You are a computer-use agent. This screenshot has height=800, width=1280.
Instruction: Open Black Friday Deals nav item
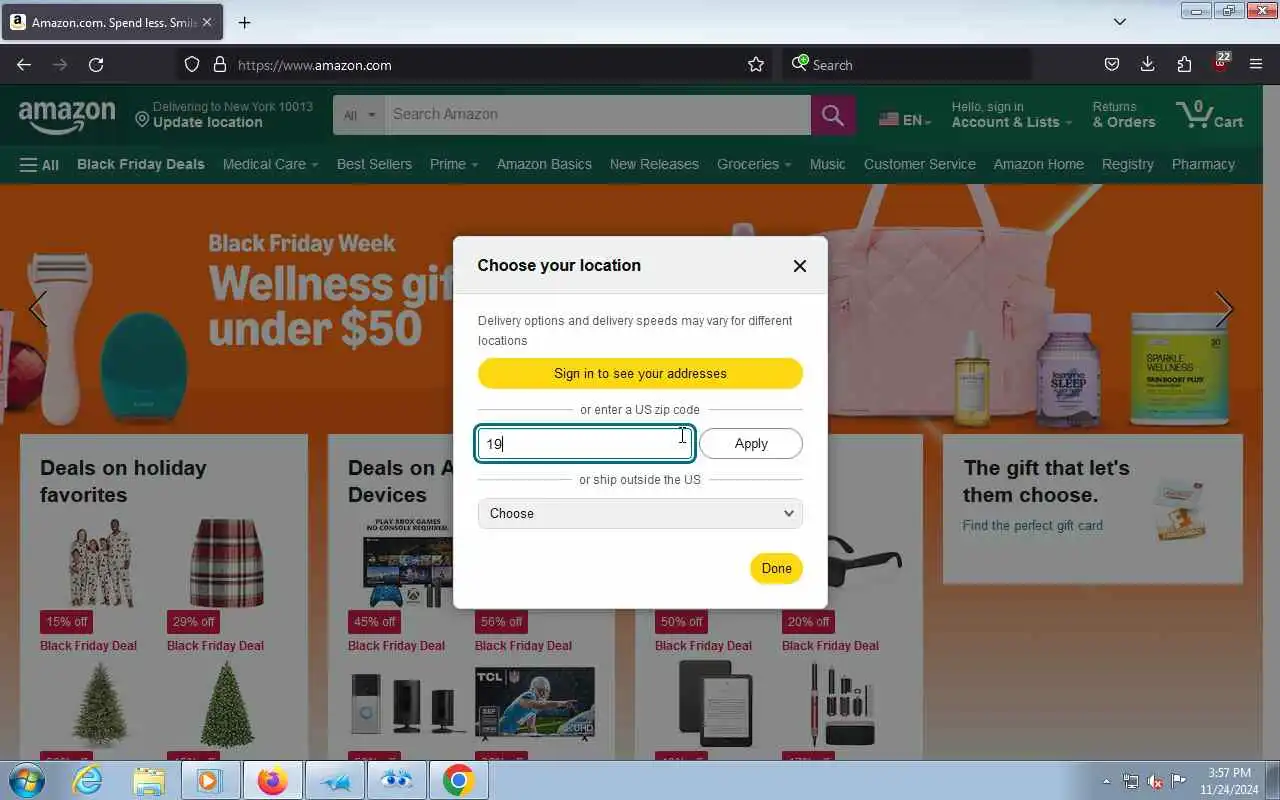pos(140,164)
